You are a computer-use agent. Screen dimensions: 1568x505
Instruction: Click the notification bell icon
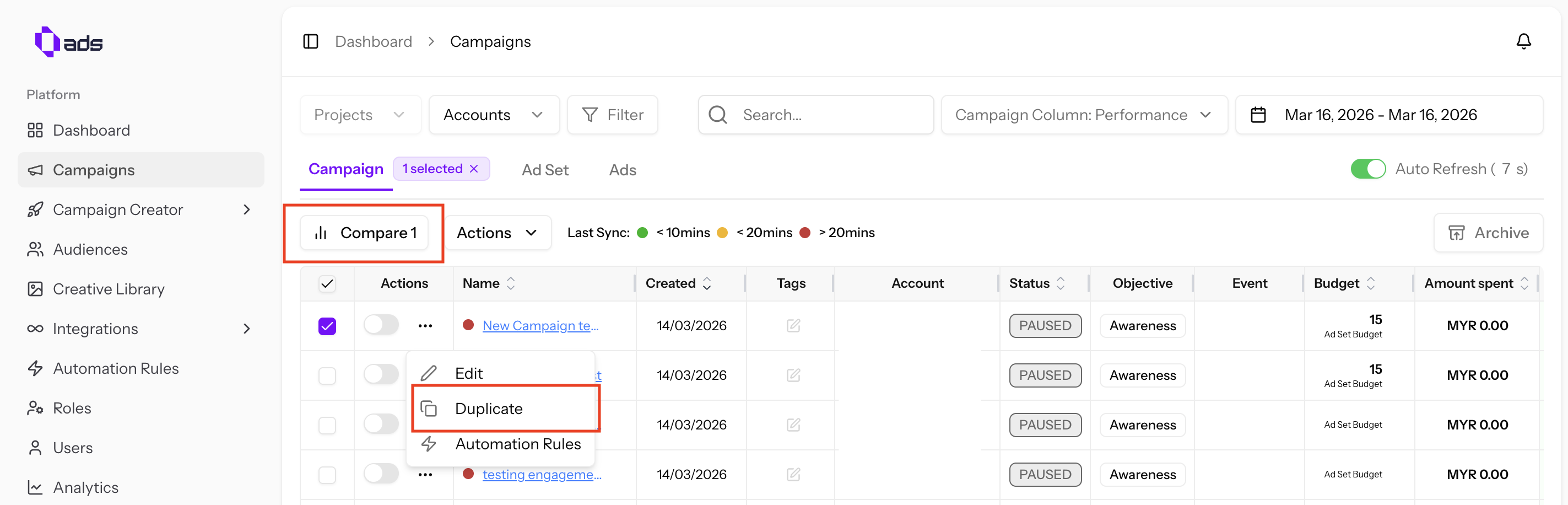click(1523, 41)
